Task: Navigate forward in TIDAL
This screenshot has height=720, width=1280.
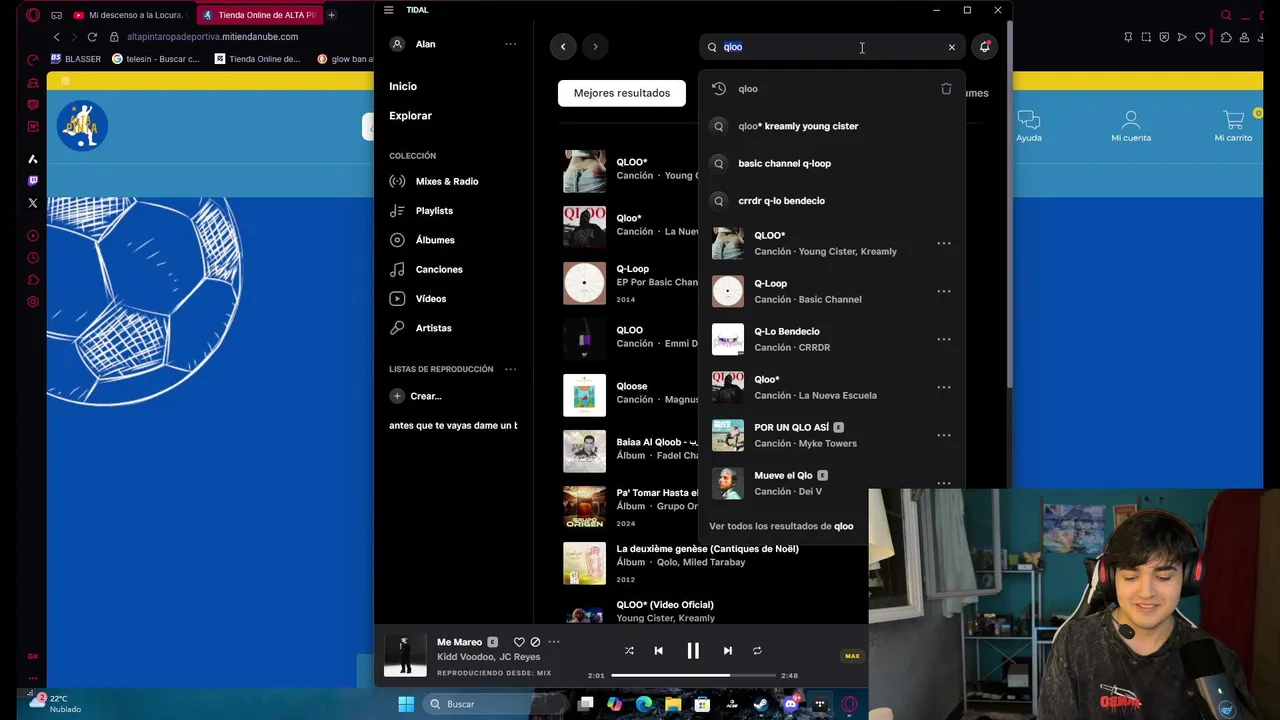Action: tap(595, 46)
